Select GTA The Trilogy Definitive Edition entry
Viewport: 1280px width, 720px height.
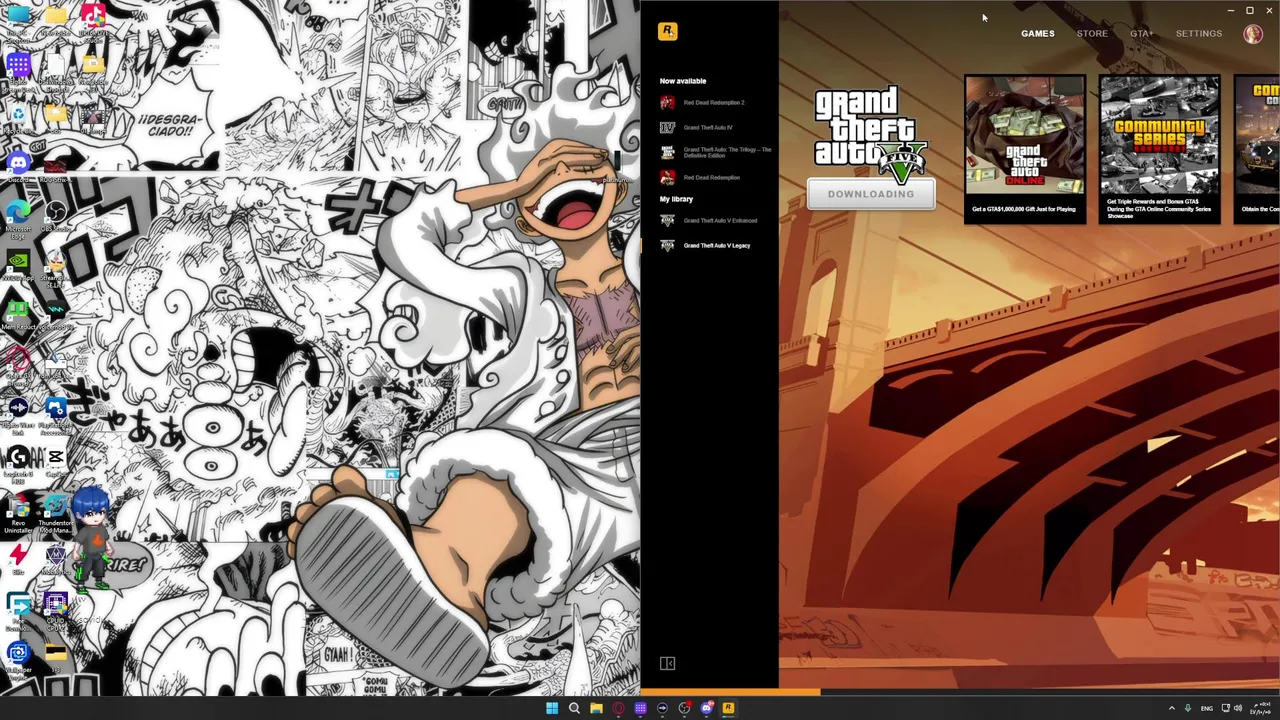click(x=716, y=152)
